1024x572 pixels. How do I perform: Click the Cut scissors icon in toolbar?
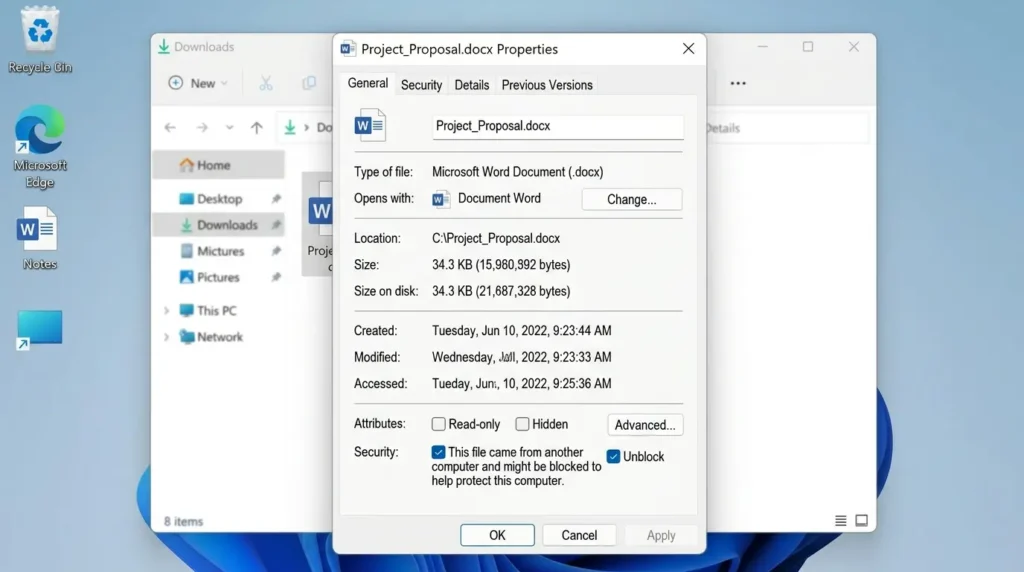click(266, 83)
